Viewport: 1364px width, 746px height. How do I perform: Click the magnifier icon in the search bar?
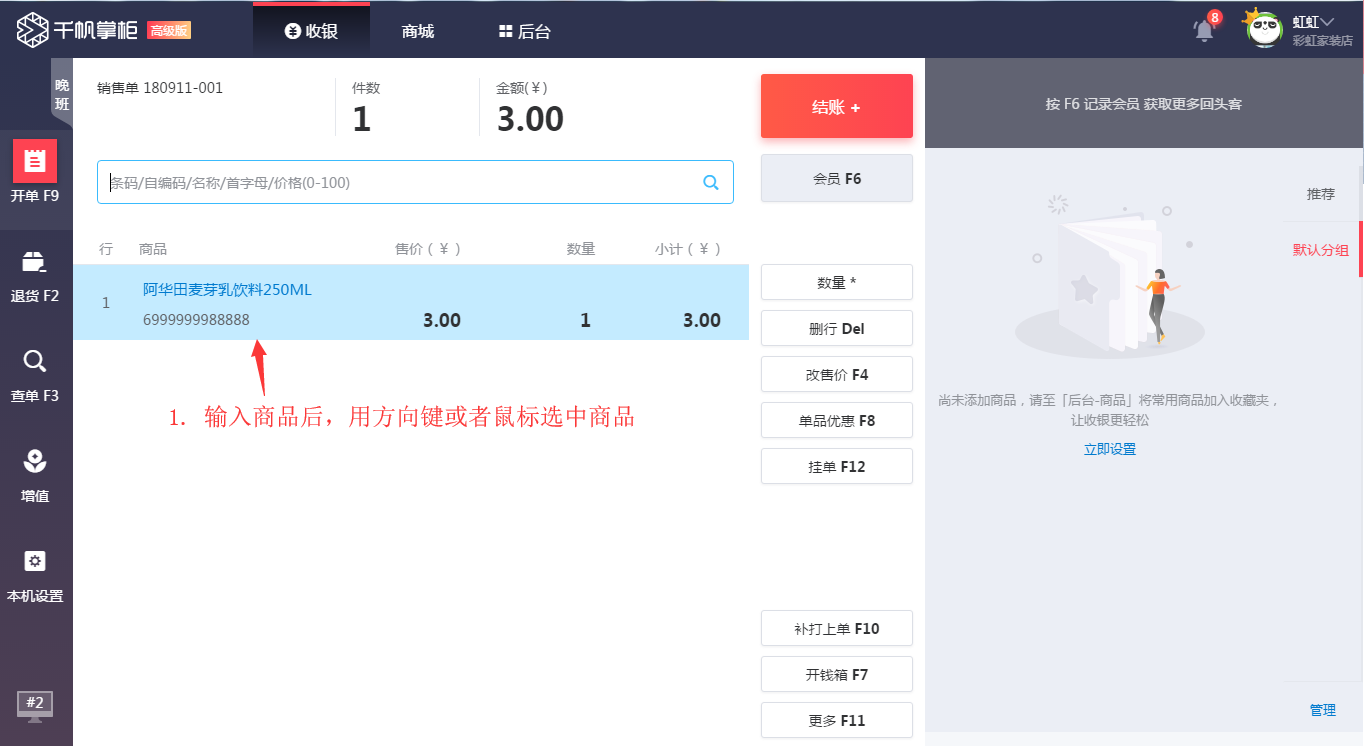coord(711,182)
